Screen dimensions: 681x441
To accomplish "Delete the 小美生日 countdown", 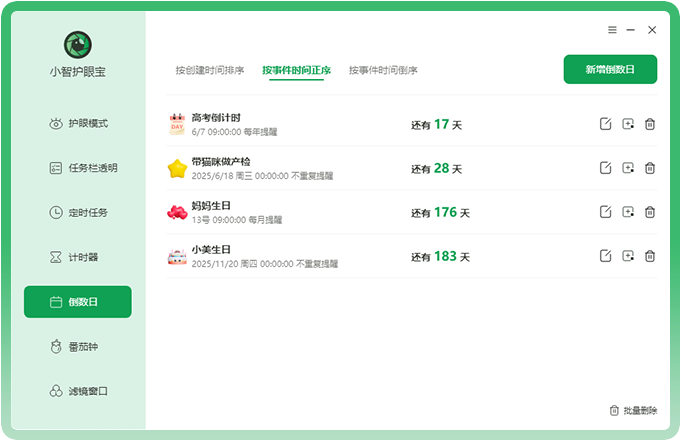I will click(x=649, y=256).
